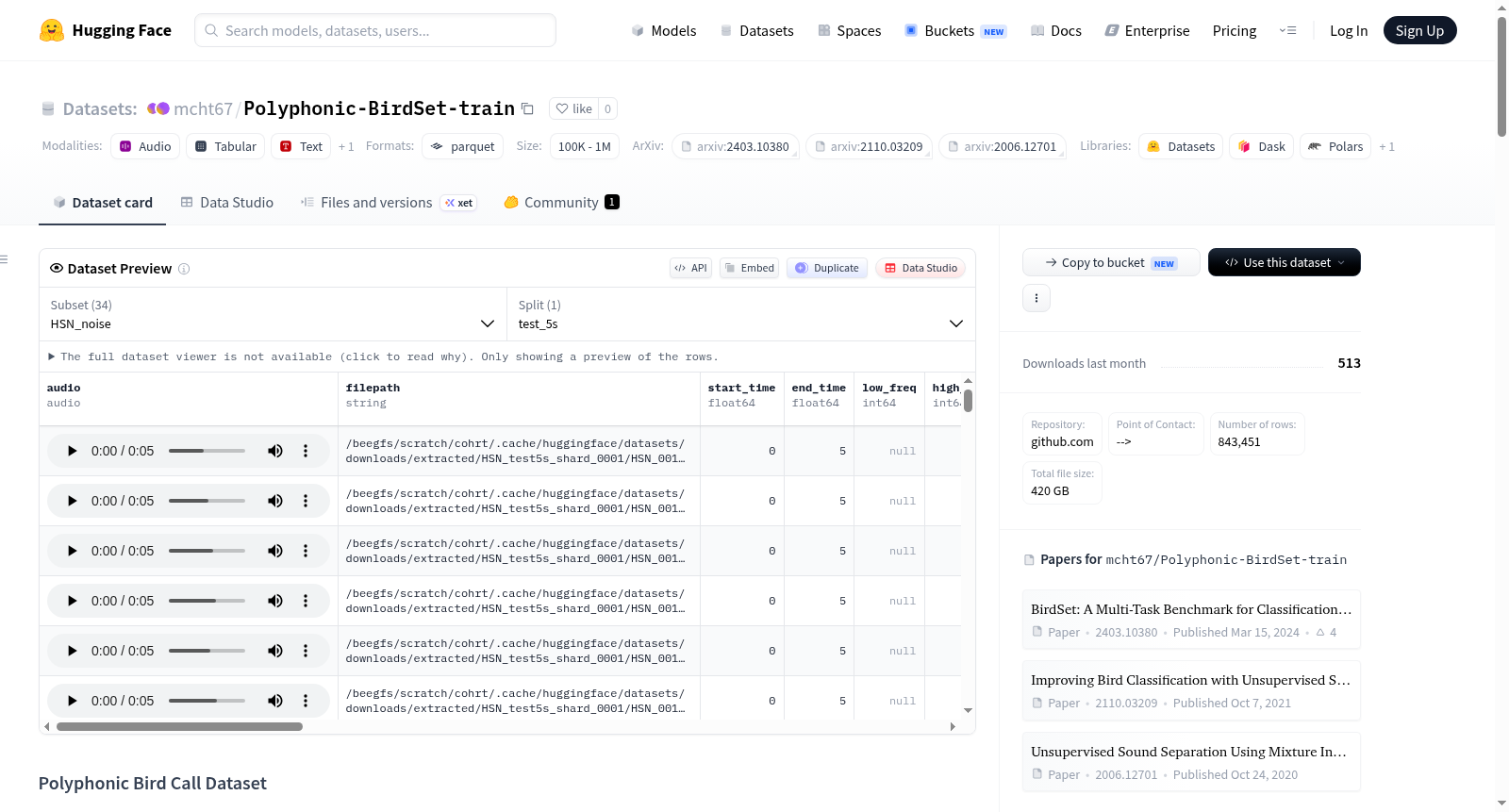Screen dimensions: 1509x812
Task: Open the Files and versions tab
Action: (x=389, y=203)
